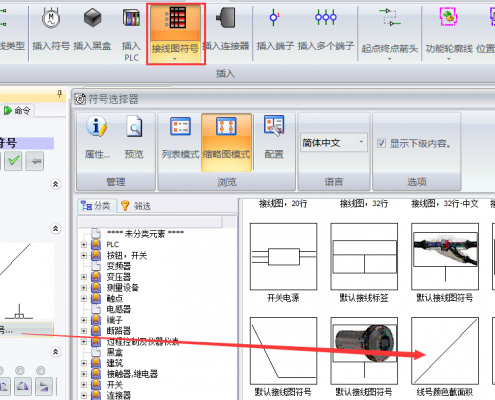495x400 pixels.
Task: Click the 插入端子 terminal icon
Action: click(x=274, y=17)
